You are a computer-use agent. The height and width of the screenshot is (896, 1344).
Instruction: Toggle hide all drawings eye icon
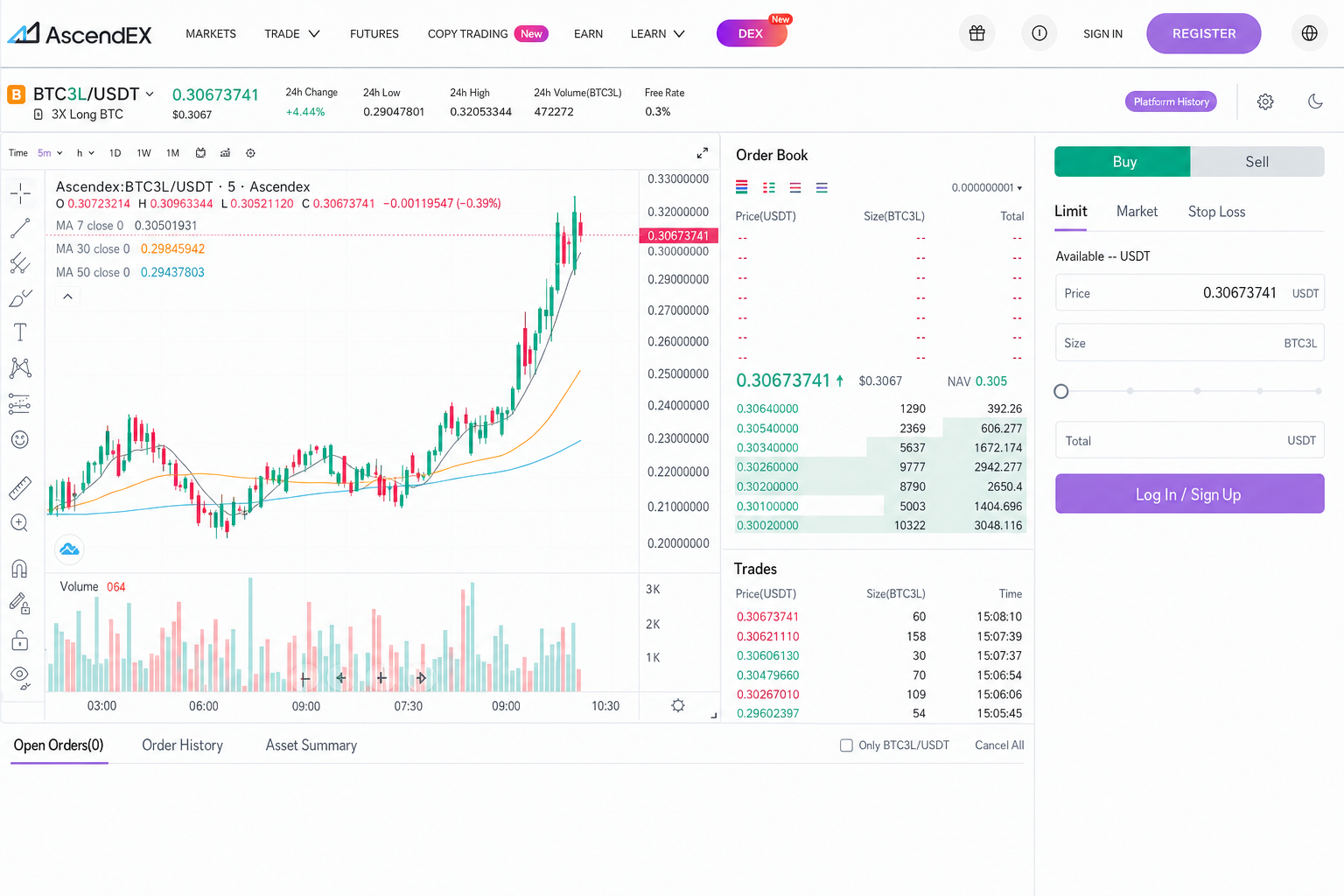(x=20, y=676)
